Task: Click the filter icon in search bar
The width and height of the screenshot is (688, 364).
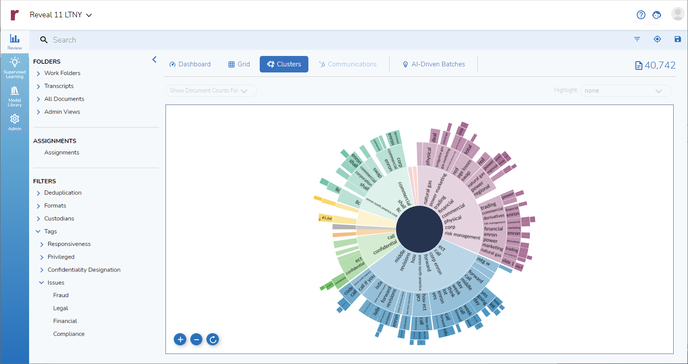Action: pyautogui.click(x=637, y=39)
